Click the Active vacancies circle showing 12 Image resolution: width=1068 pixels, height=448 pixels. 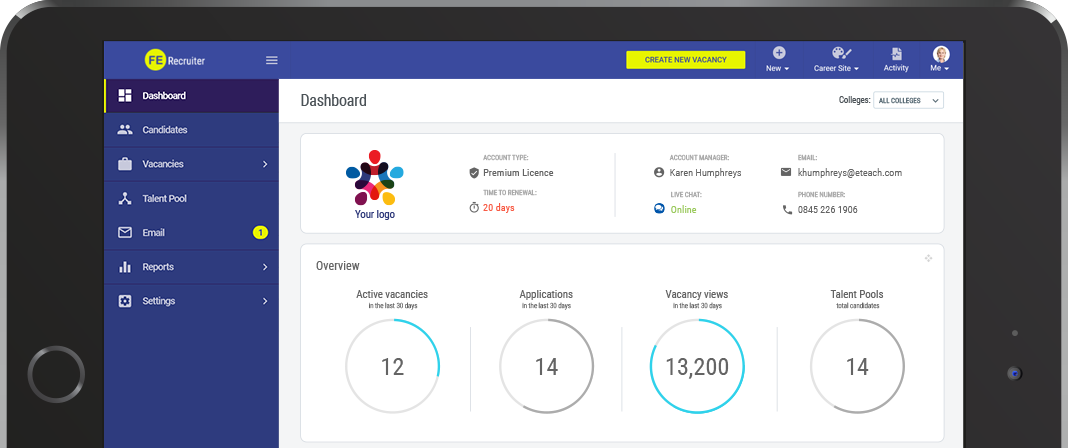[392, 366]
